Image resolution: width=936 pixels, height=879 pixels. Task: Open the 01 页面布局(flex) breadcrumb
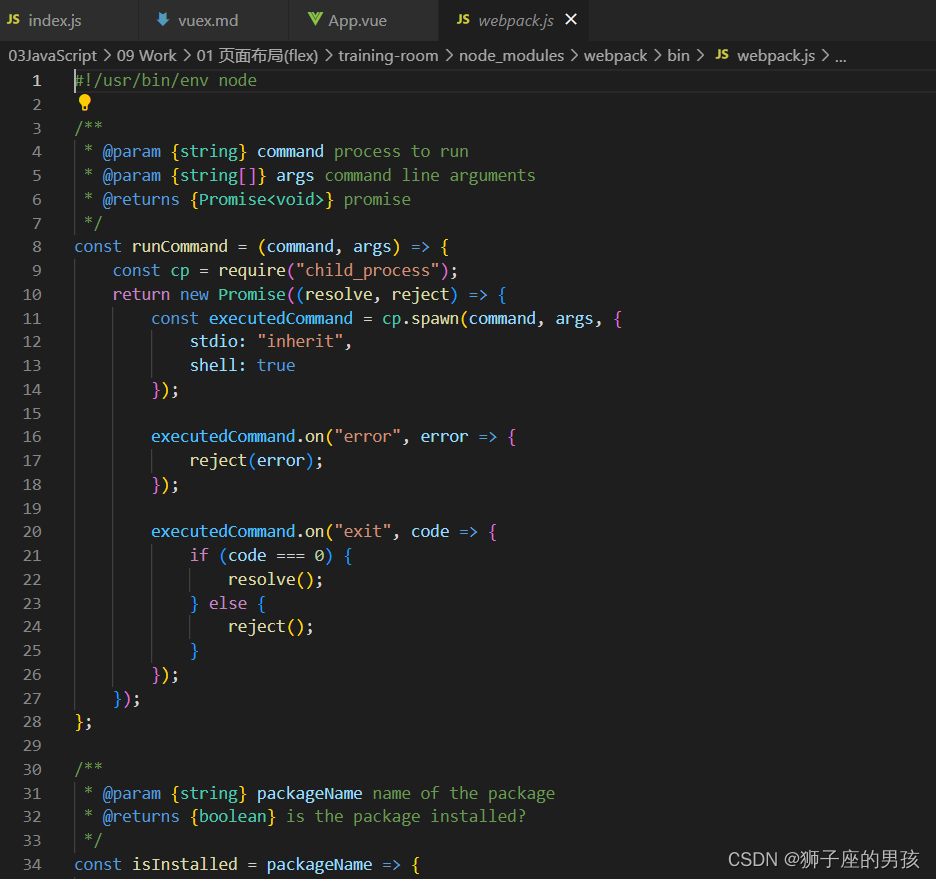[257, 55]
